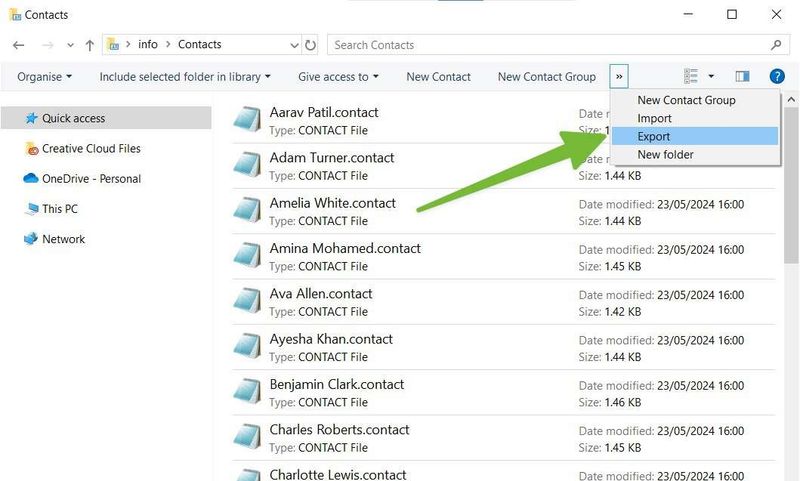Click the Forward navigation arrow
The image size is (800, 481).
coord(48,45)
